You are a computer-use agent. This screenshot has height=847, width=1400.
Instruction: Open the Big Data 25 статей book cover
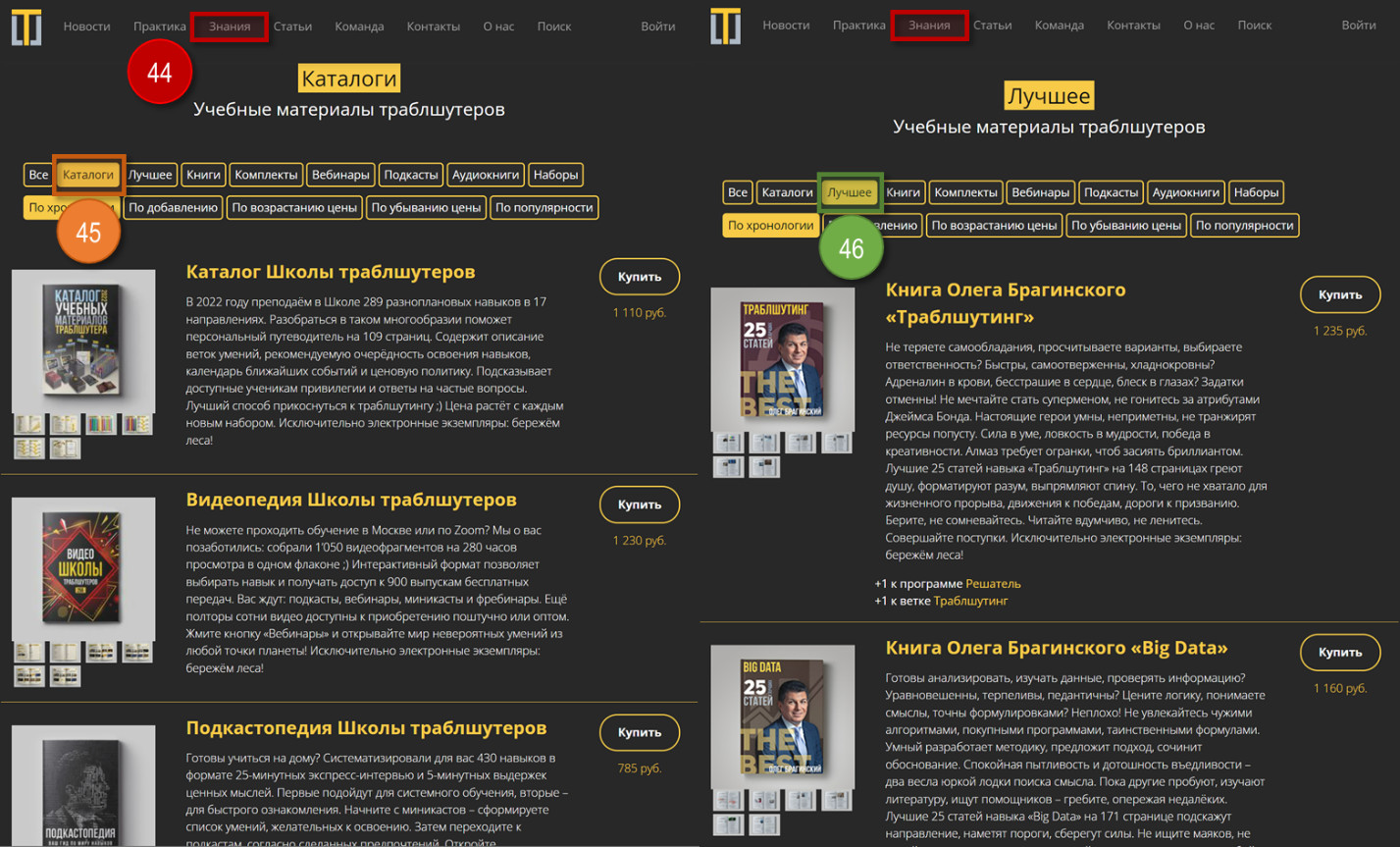[783, 716]
